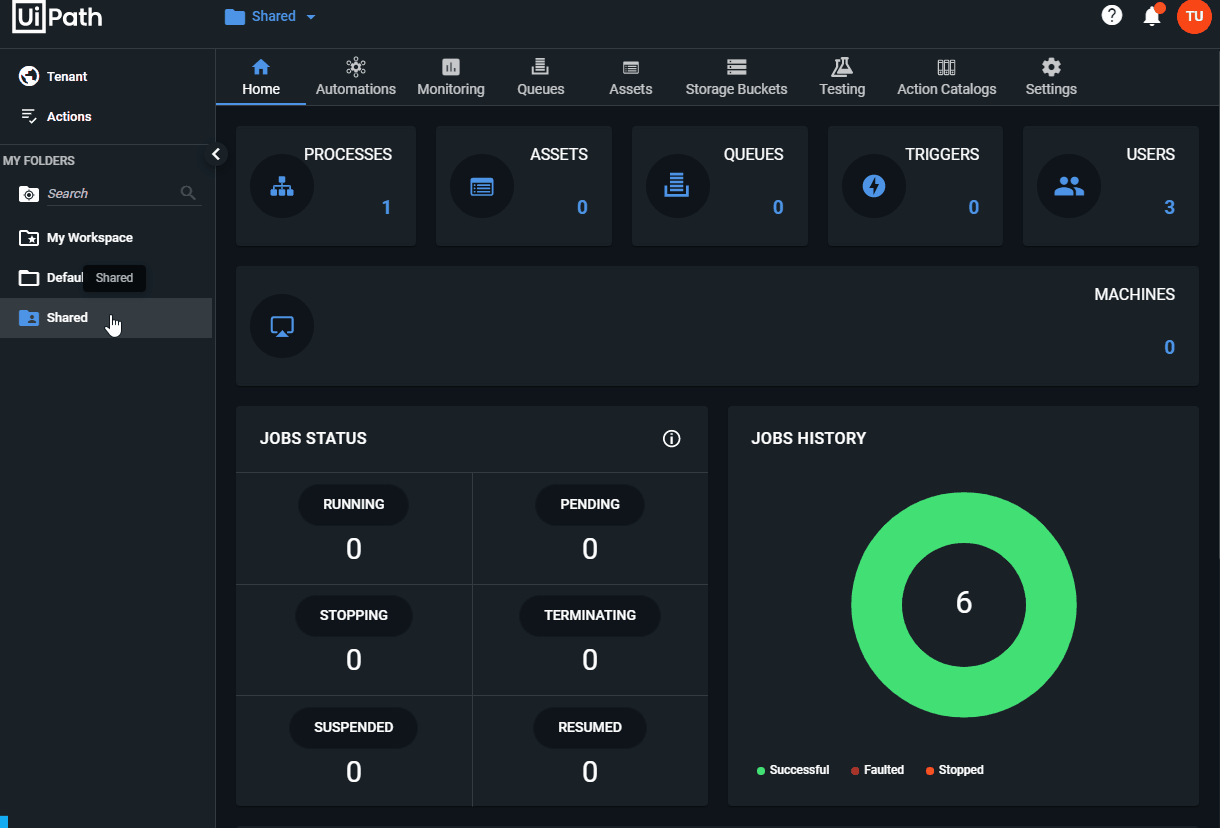Click the TERMINATING status pill

(590, 616)
